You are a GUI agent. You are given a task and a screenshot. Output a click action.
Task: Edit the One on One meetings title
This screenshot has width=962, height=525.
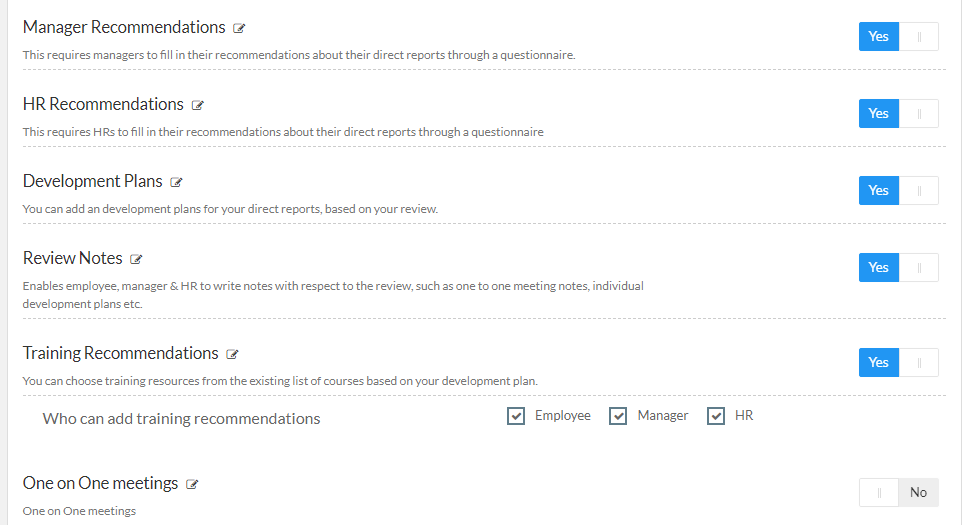192,485
